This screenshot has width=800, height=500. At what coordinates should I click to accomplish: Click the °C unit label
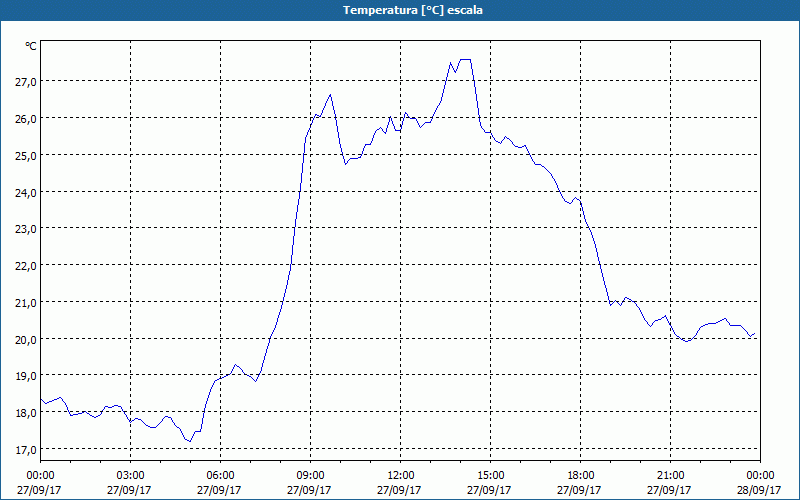pos(31,46)
